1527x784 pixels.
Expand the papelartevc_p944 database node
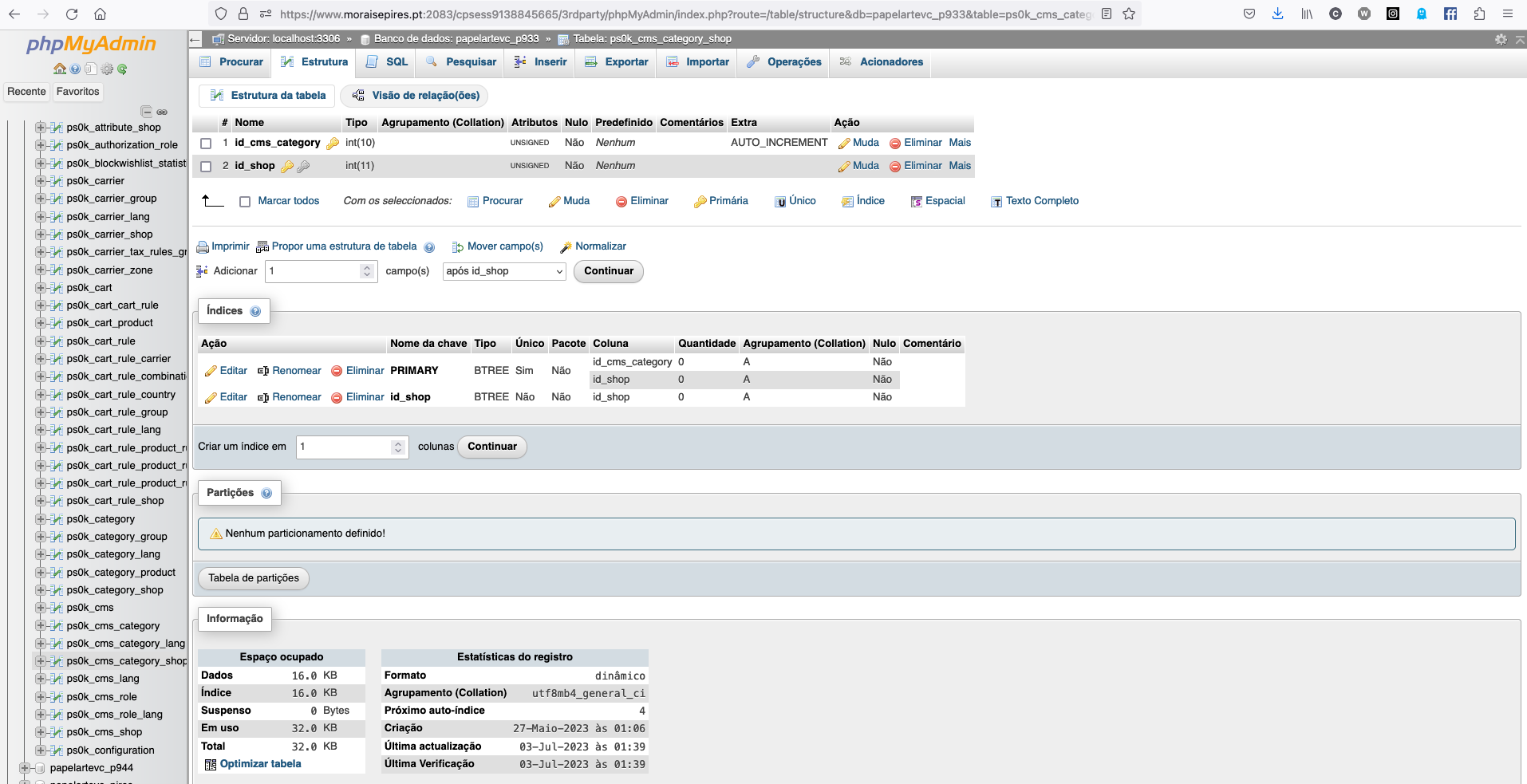click(x=24, y=768)
